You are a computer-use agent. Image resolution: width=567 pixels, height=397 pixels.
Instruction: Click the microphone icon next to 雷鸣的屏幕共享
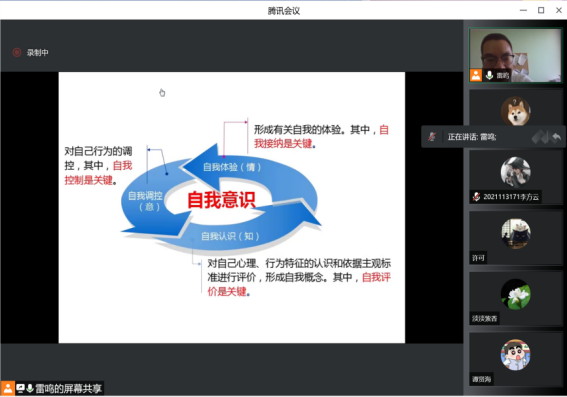tap(30, 388)
